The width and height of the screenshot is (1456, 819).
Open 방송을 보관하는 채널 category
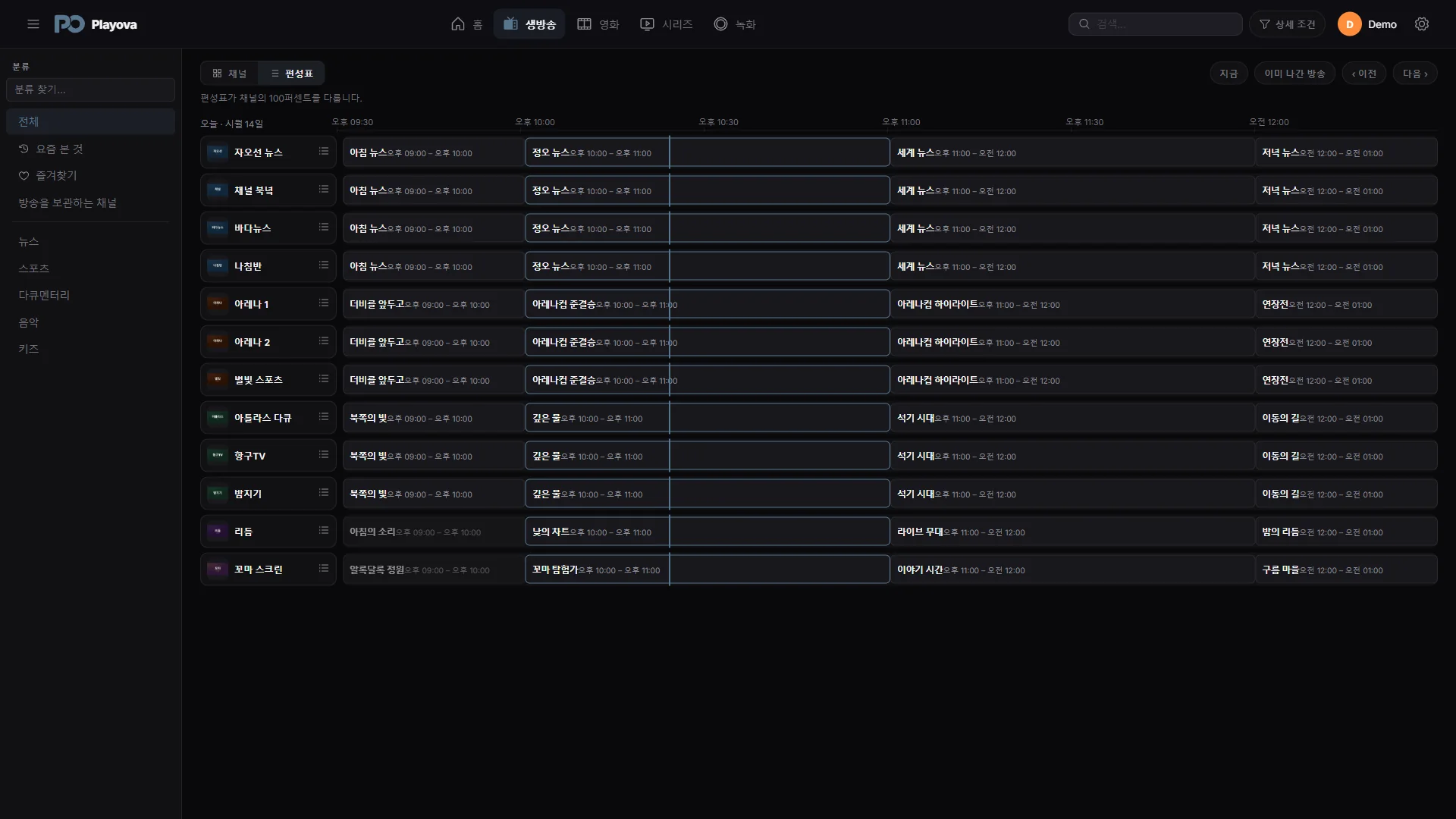tap(90, 202)
